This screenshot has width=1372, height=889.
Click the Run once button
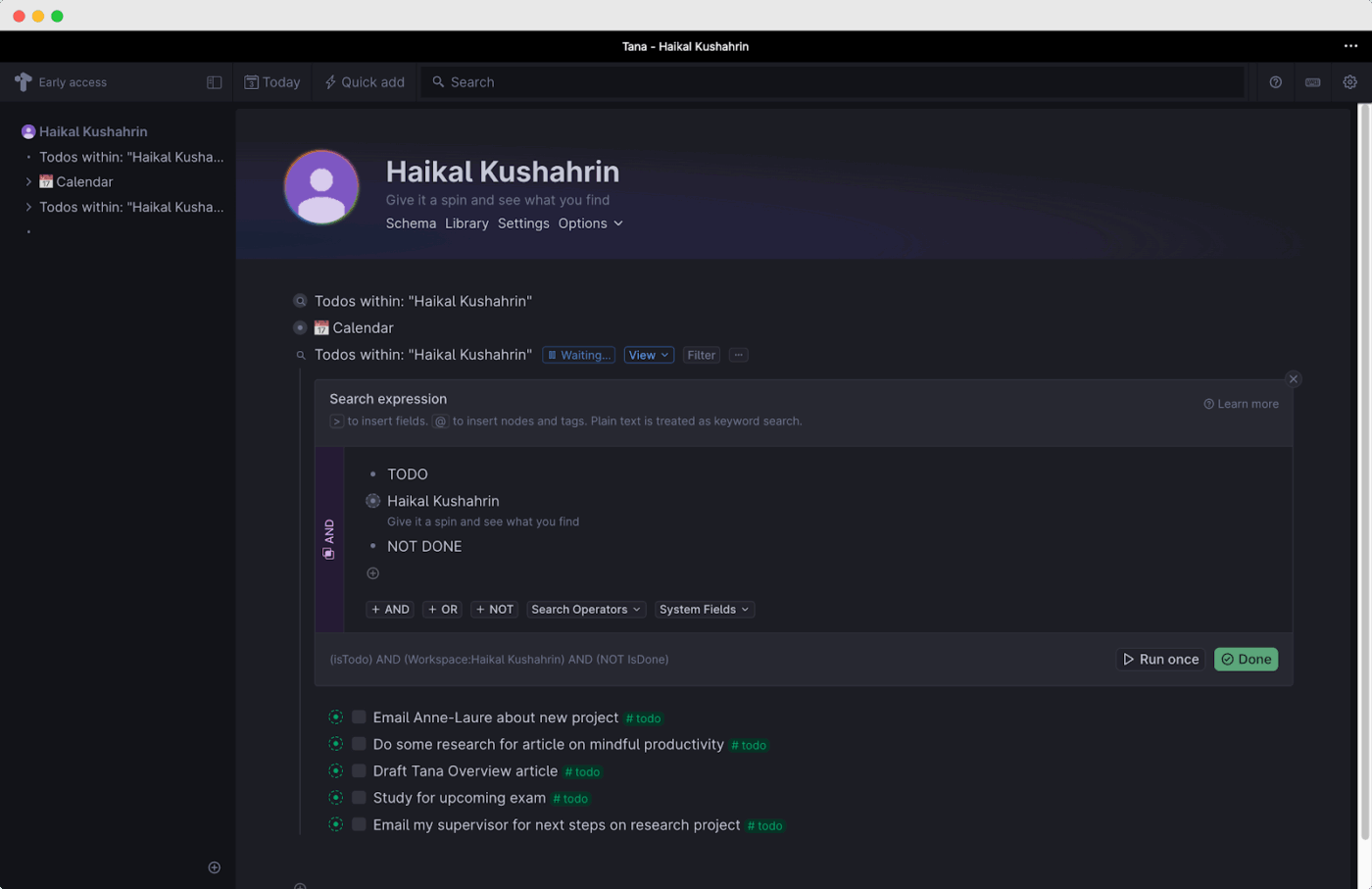pyautogui.click(x=1160, y=659)
